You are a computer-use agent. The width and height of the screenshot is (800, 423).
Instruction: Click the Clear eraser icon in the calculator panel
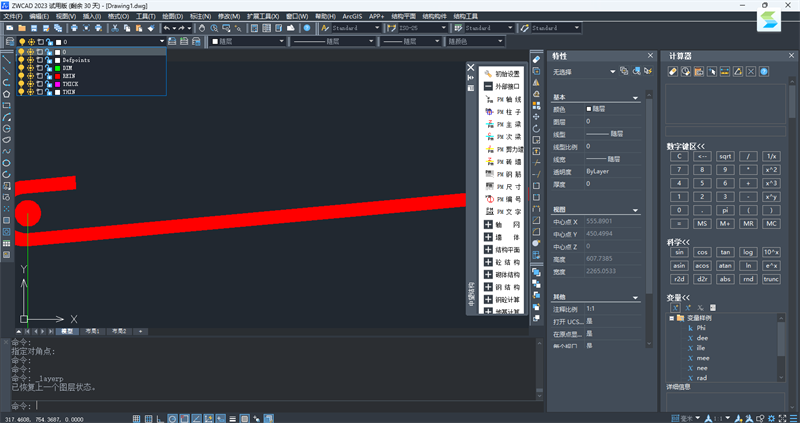tap(672, 72)
